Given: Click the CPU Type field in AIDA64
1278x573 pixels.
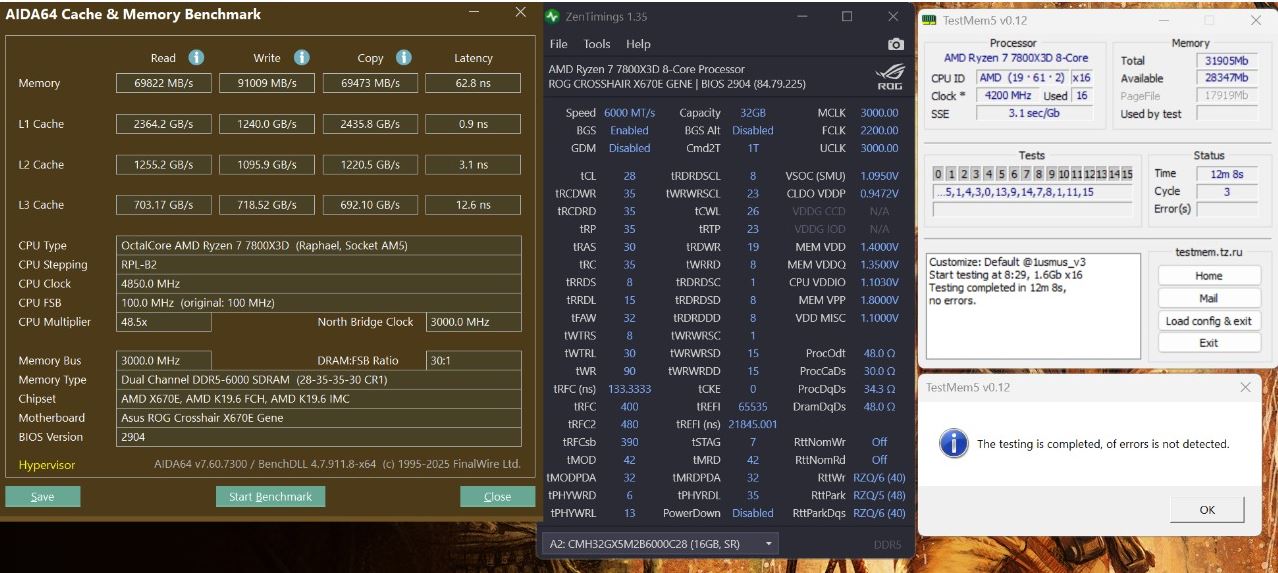Looking at the screenshot, I should [319, 246].
